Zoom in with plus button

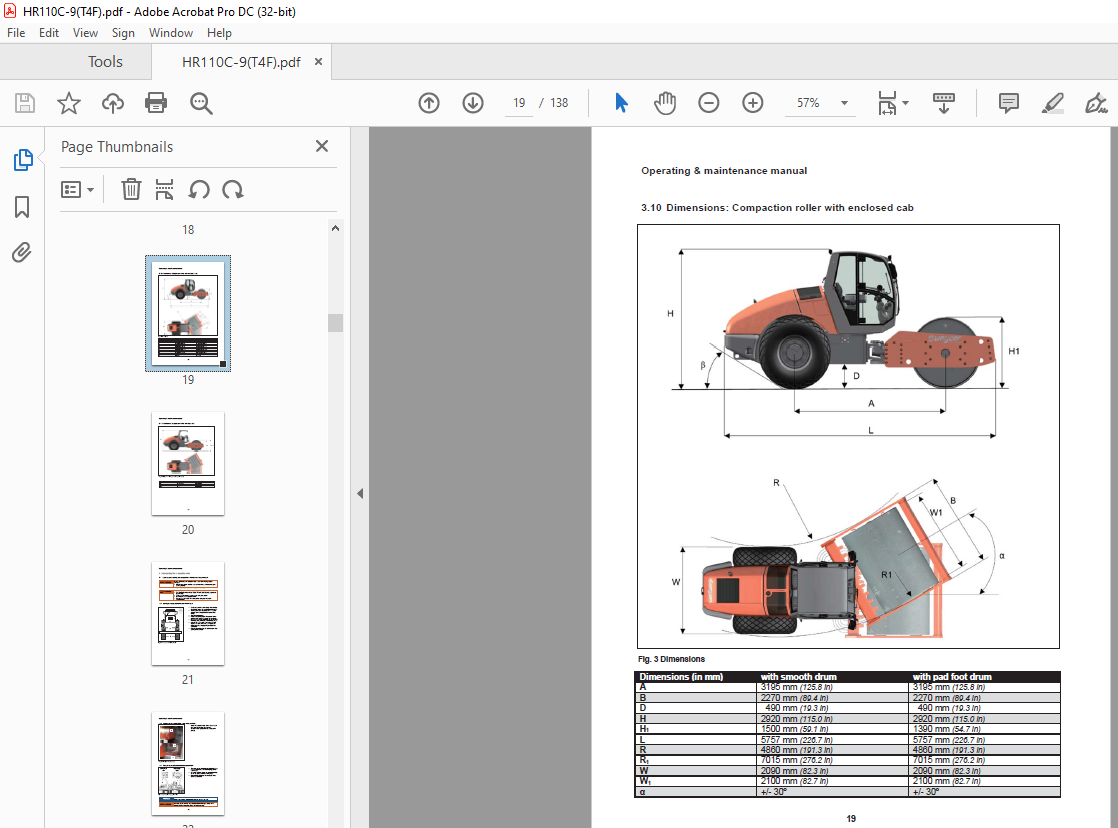tap(752, 103)
